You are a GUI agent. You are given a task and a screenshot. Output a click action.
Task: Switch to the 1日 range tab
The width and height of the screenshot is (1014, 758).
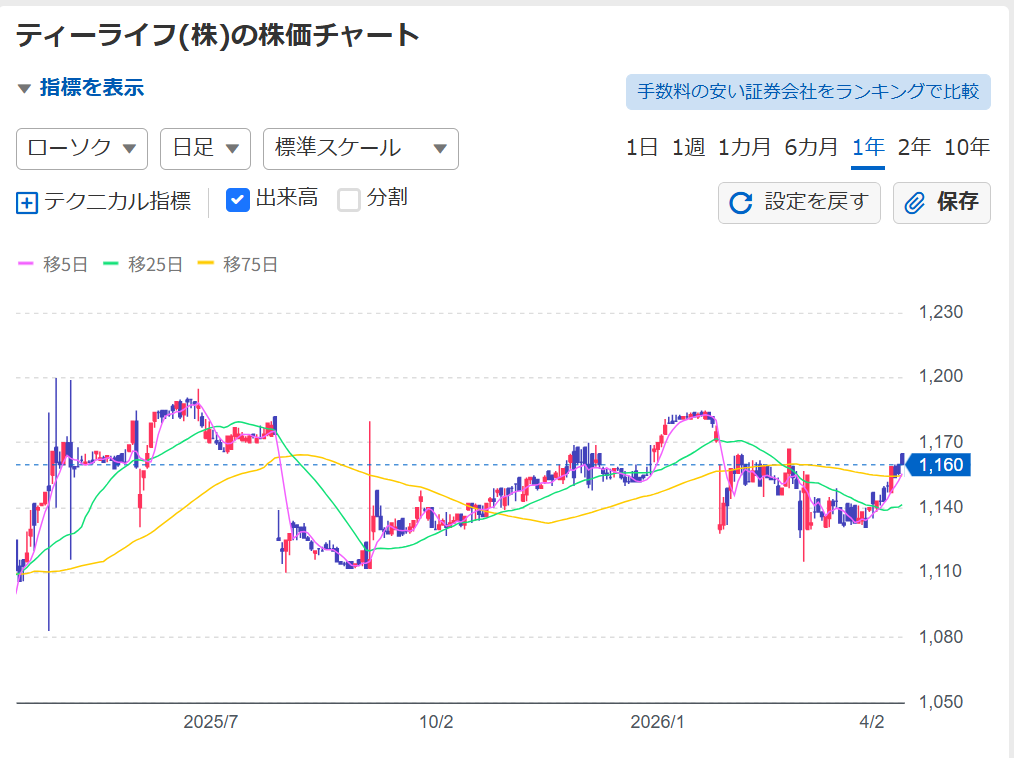(642, 148)
